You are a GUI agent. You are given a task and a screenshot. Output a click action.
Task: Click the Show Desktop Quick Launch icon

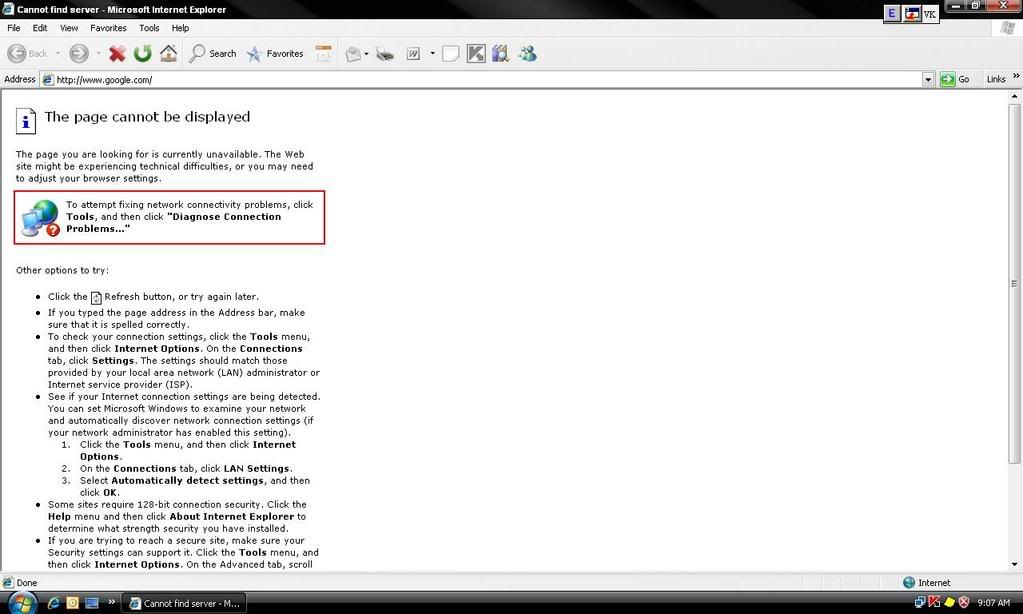pyautogui.click(x=92, y=603)
